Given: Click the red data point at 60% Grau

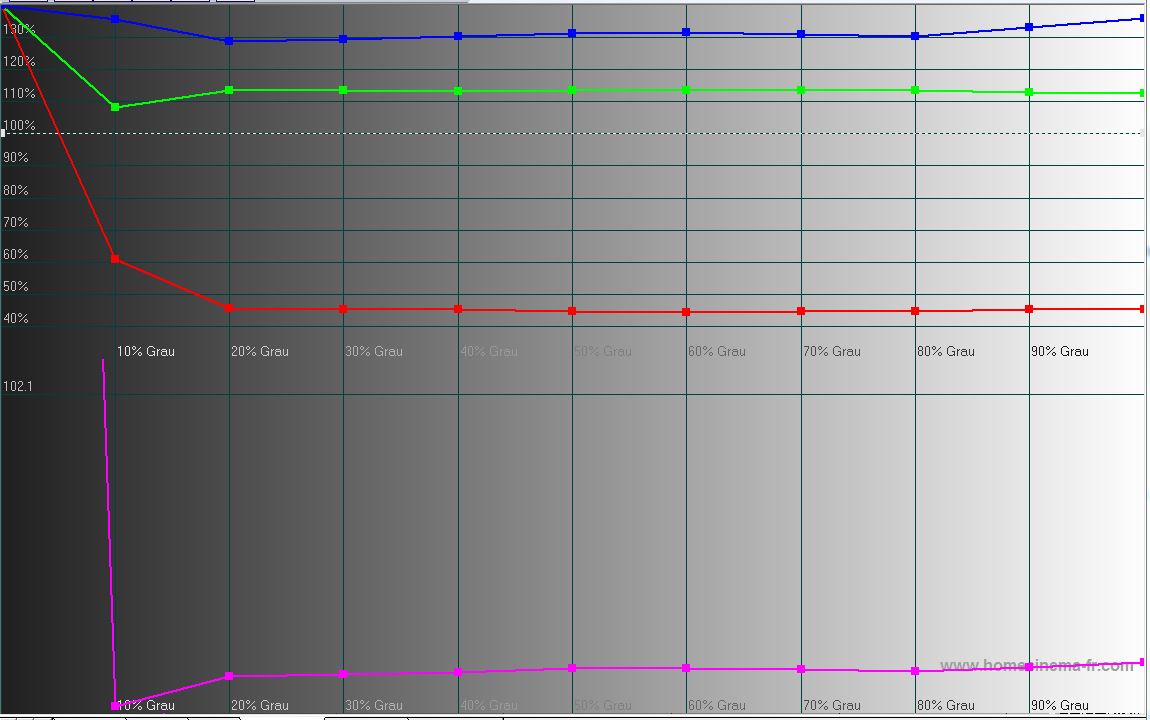Looking at the screenshot, I should pos(686,312).
